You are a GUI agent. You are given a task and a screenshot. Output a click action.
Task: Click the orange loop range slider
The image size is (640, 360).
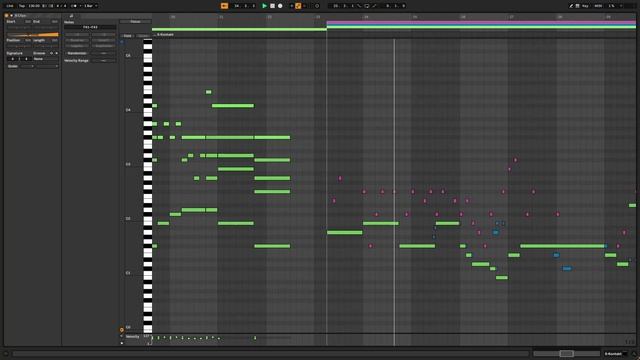[33, 35]
